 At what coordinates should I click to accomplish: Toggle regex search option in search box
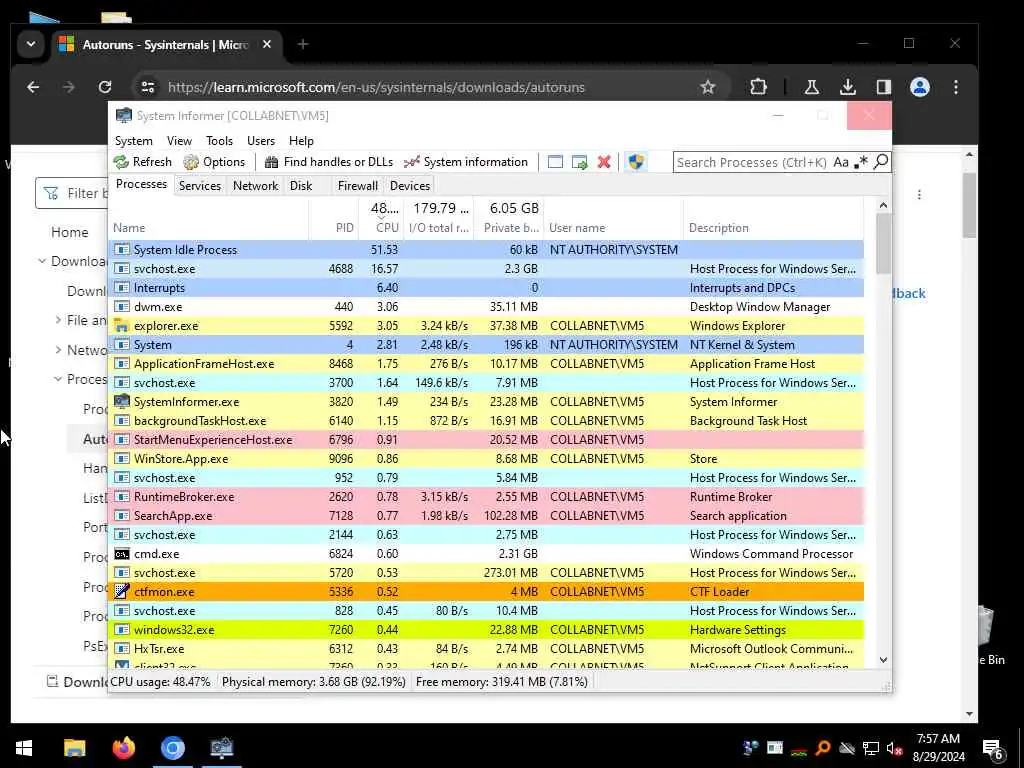861,162
